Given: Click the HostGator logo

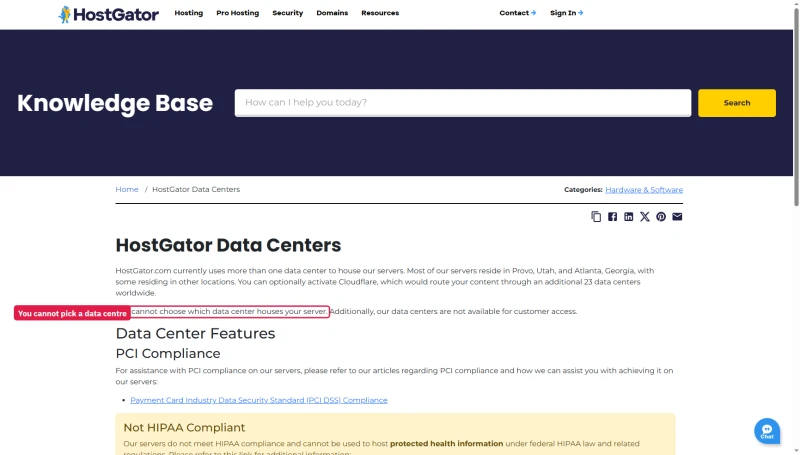Looking at the screenshot, I should 108,14.
